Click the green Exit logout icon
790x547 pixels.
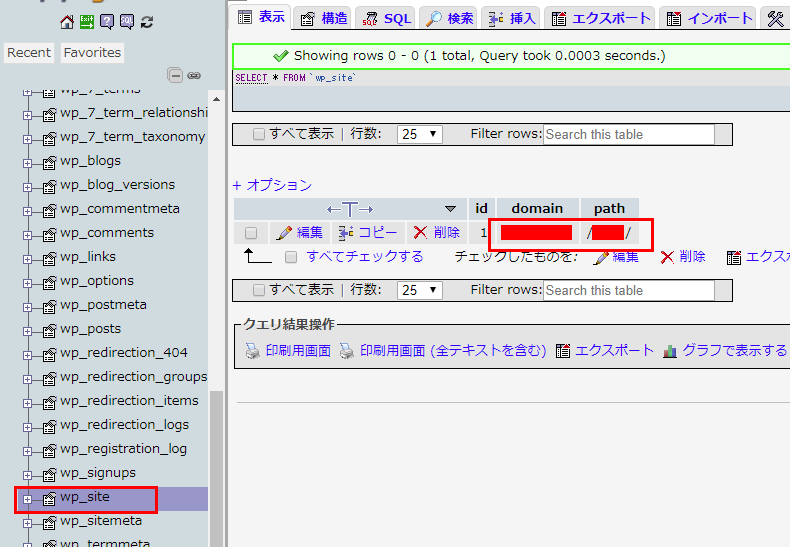(87, 21)
